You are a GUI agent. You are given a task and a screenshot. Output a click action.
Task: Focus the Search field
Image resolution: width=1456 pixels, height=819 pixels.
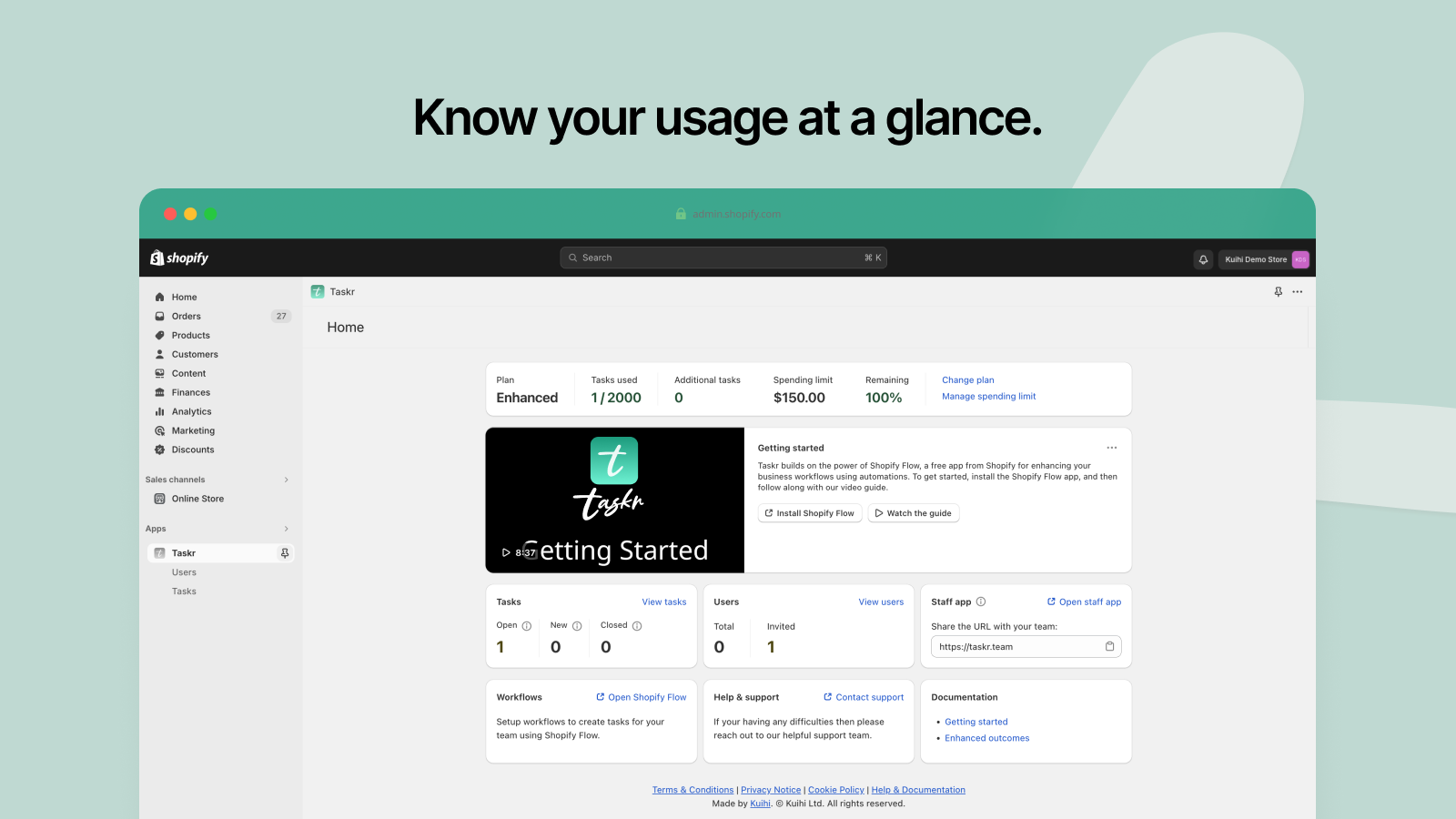pos(723,258)
